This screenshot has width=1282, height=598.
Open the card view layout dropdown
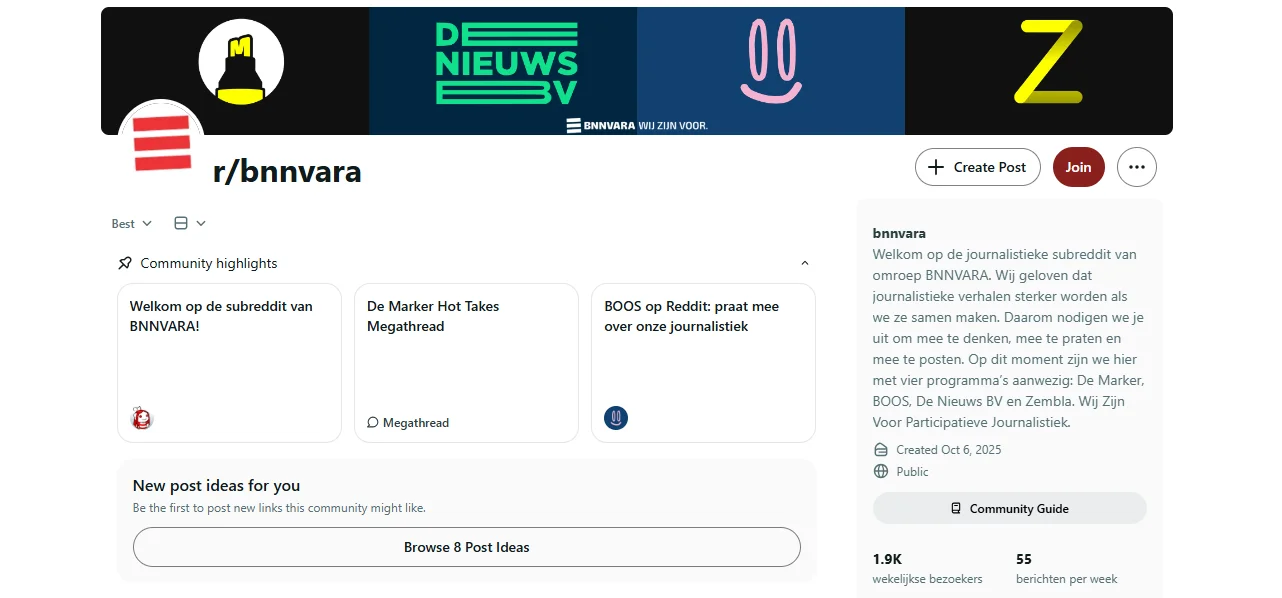coord(190,223)
